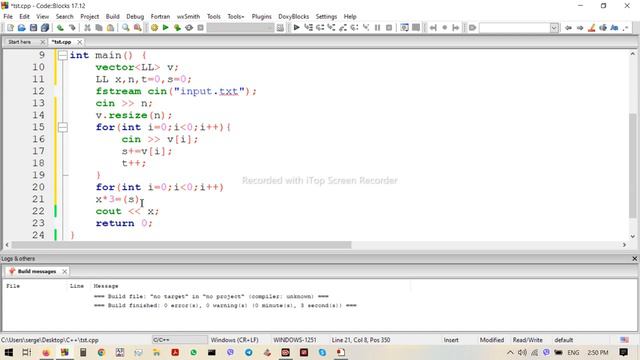Open the Settings menu
640x360 pixels.
[326, 16]
